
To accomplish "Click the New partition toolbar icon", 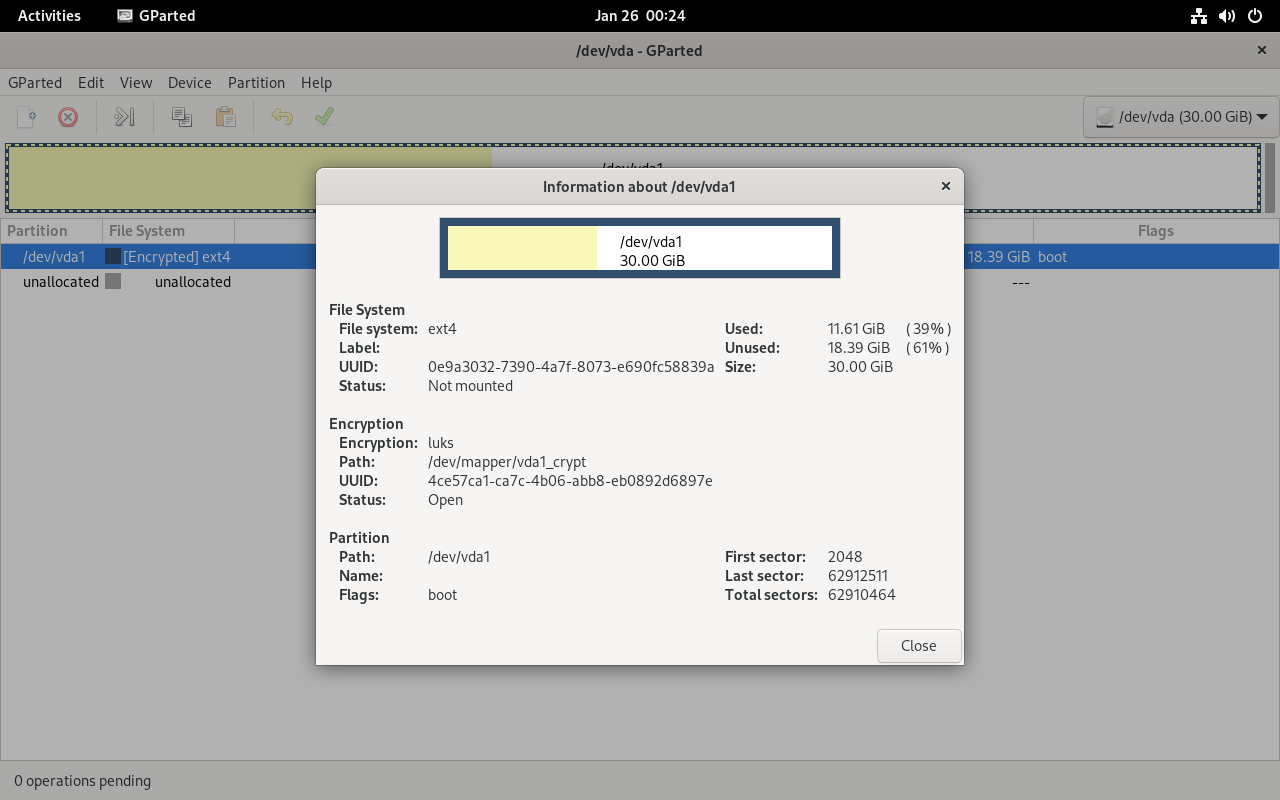I will click(x=27, y=117).
